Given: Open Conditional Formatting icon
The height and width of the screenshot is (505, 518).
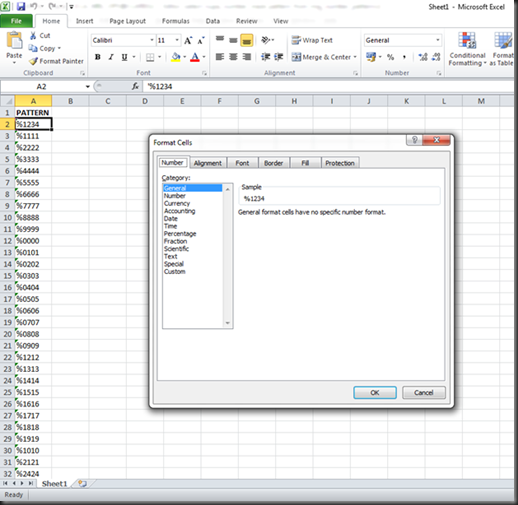Looking at the screenshot, I should [467, 40].
